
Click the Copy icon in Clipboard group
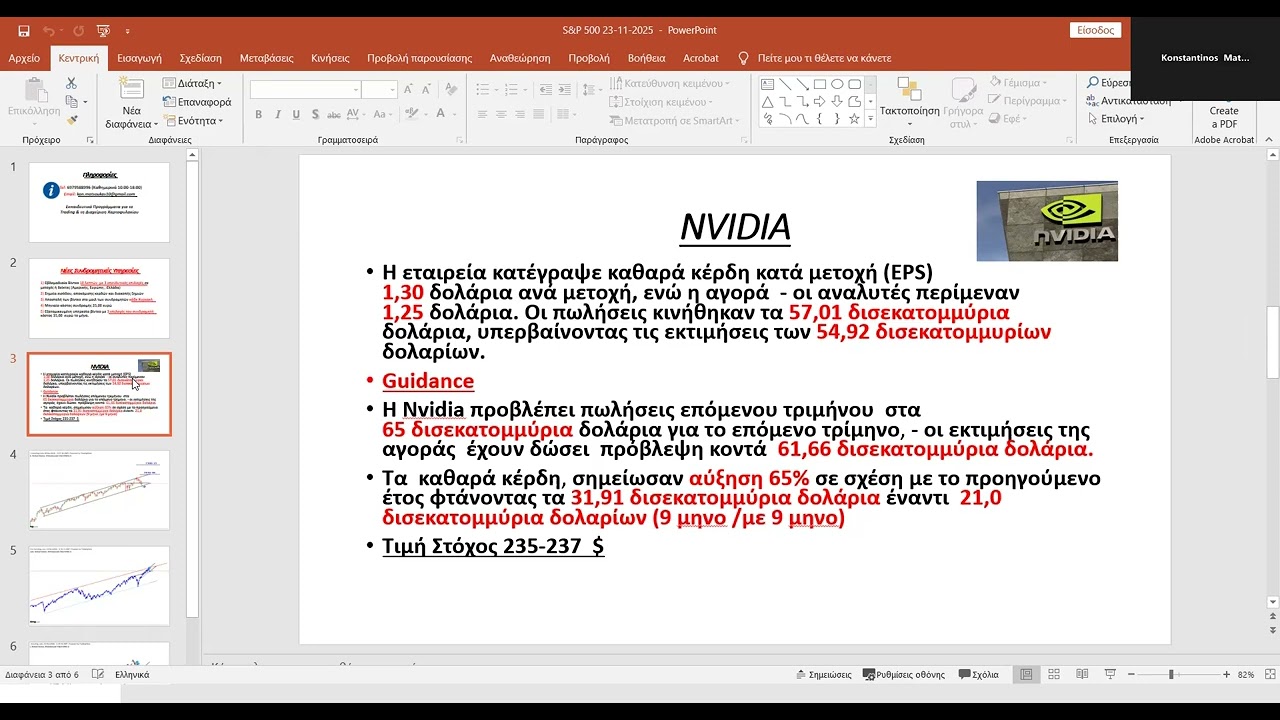(x=71, y=101)
